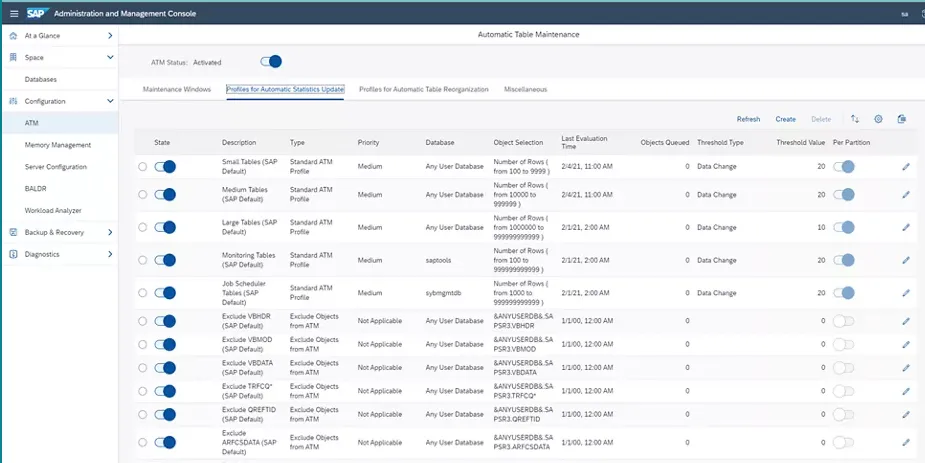Edit the Small Tables profile pencil
The width and height of the screenshot is (925, 463).
click(906, 166)
